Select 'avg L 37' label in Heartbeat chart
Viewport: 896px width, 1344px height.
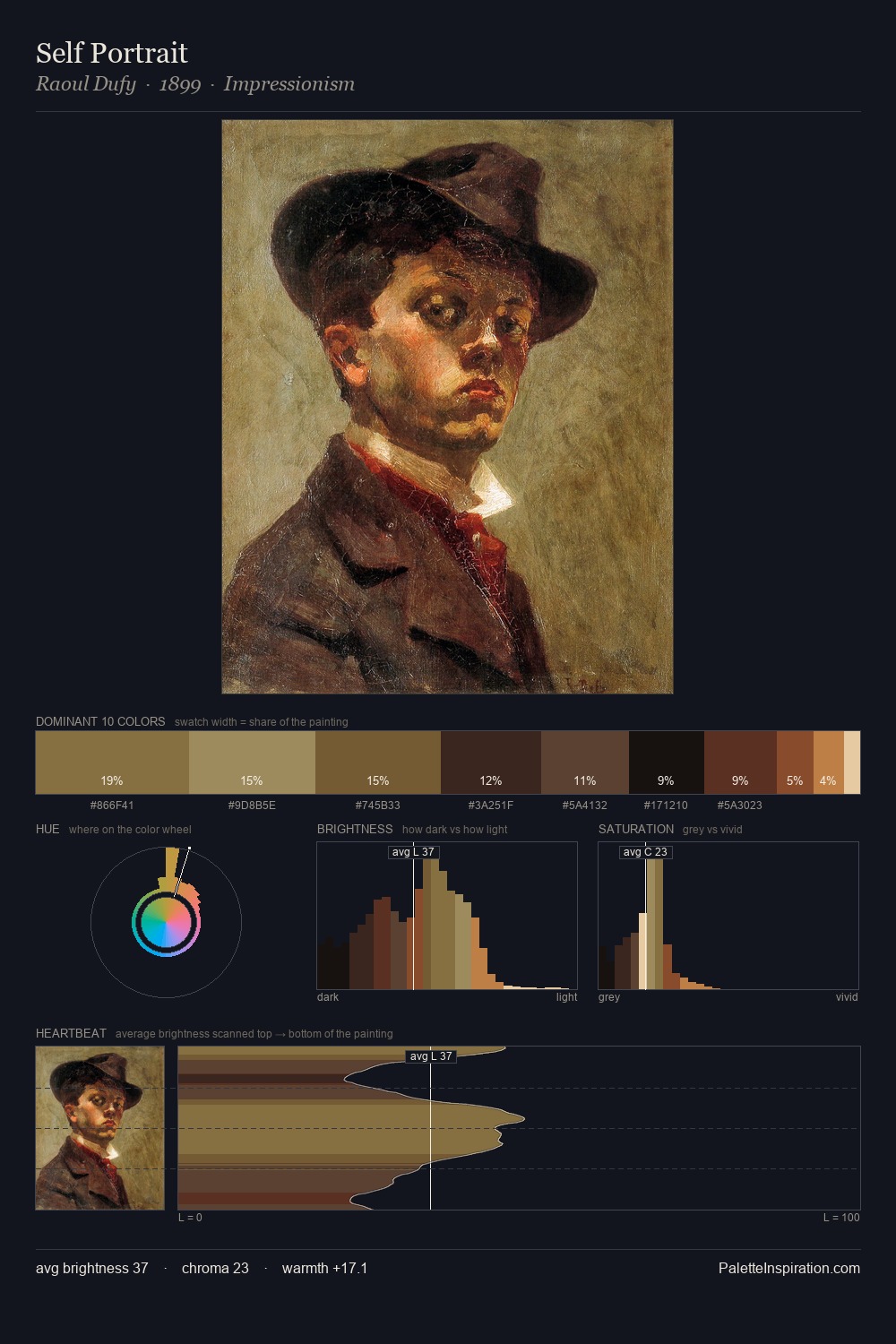[431, 1056]
